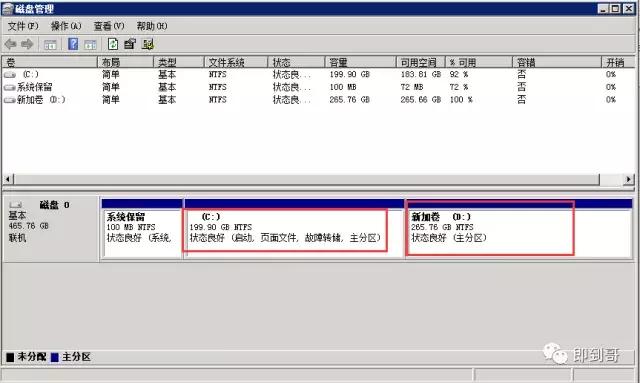Click the black 未分配 legend swatch

coord(10,357)
